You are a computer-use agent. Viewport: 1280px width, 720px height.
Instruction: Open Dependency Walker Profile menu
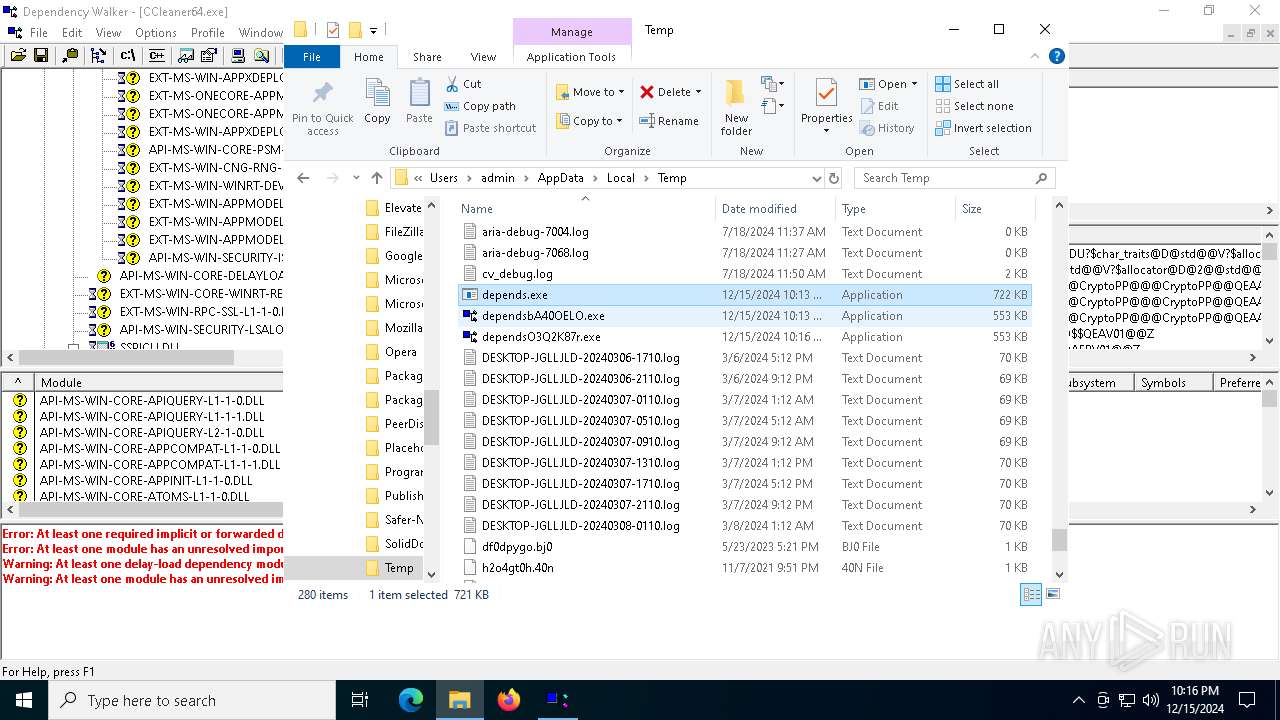(207, 33)
